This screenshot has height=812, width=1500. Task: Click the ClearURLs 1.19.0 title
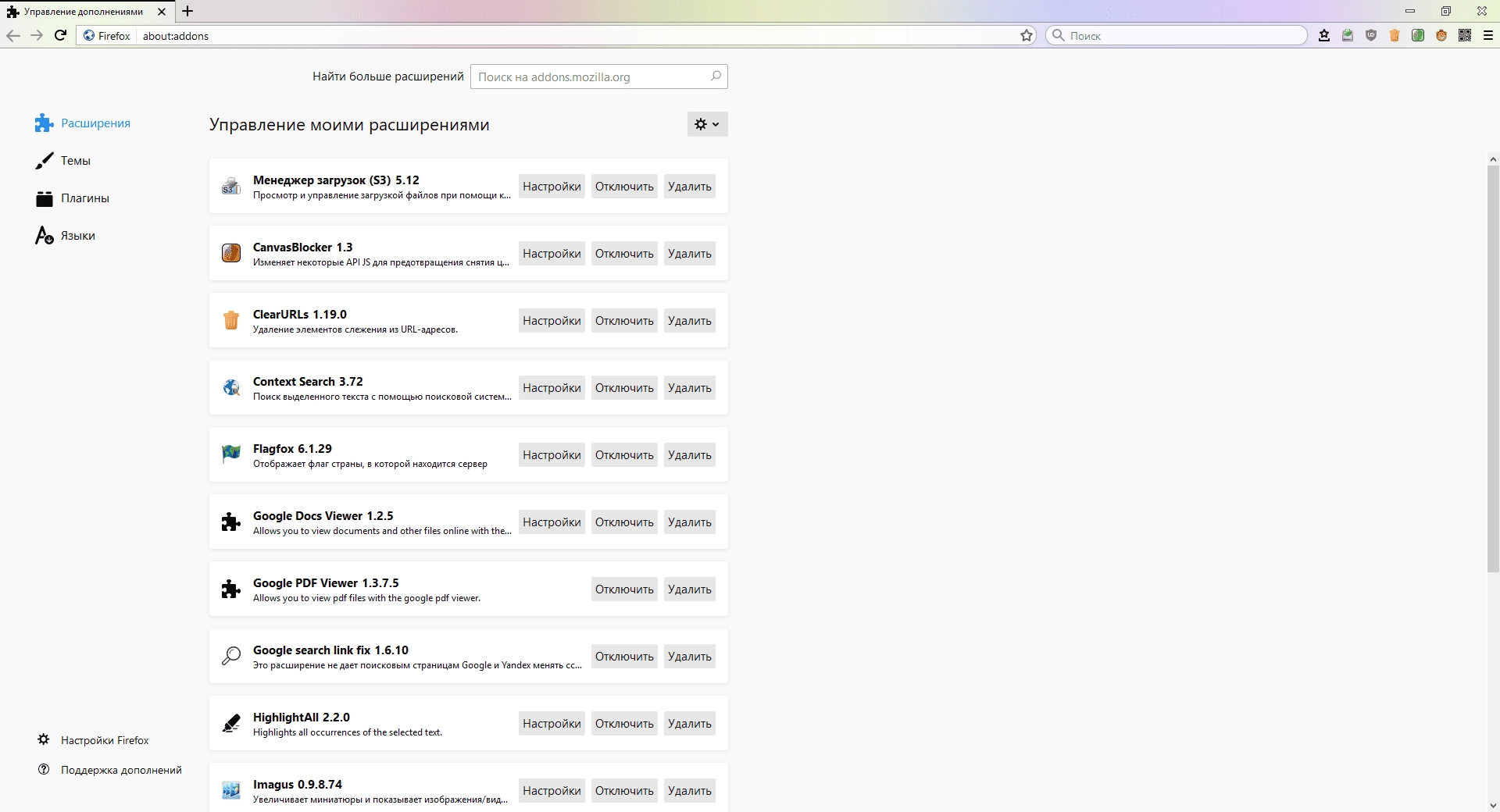[x=300, y=314]
